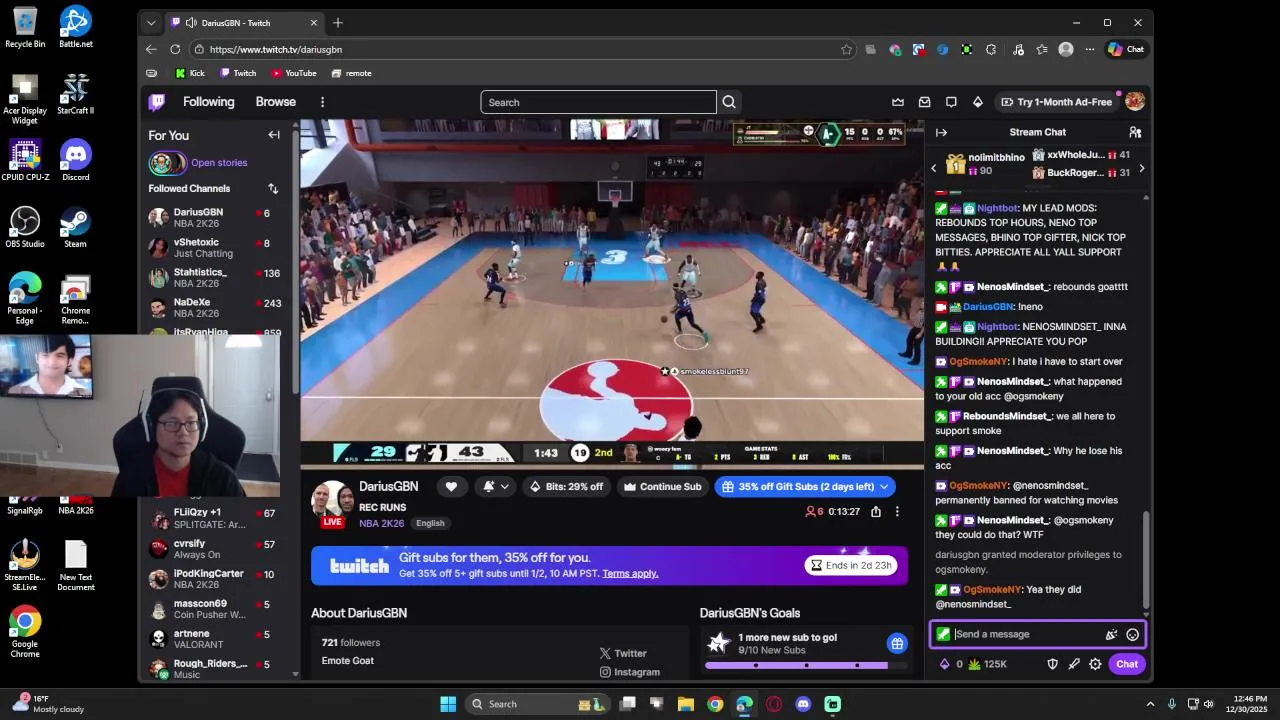Image resolution: width=1280 pixels, height=720 pixels.
Task: Open the moderator sword tool icon
Action: pos(1074,664)
